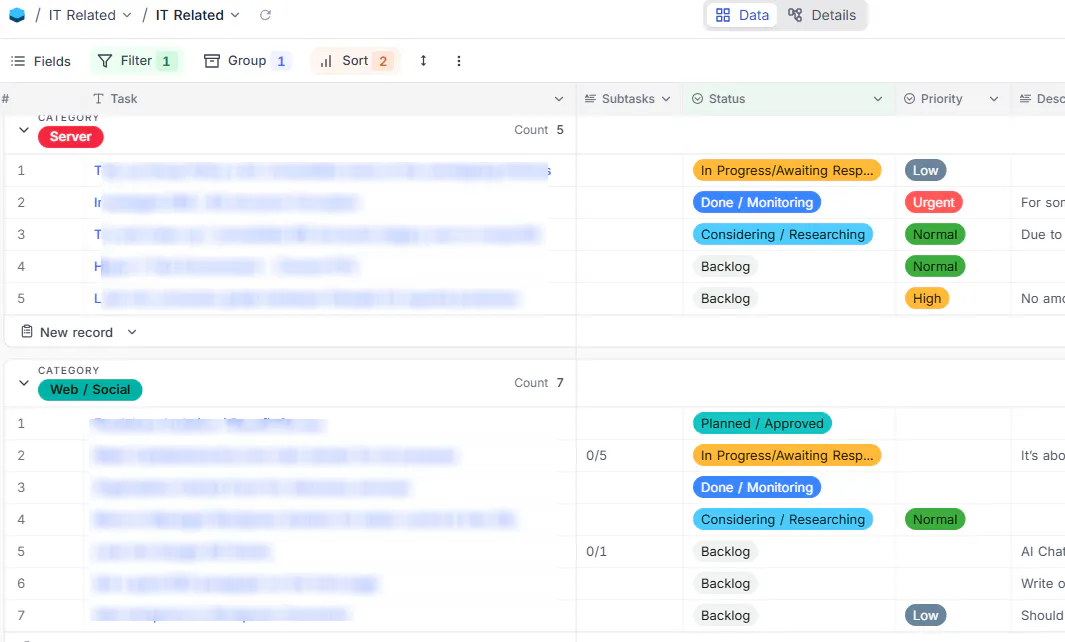Click the red Server category tag
Screen dimensions: 1065x642
click(71, 137)
